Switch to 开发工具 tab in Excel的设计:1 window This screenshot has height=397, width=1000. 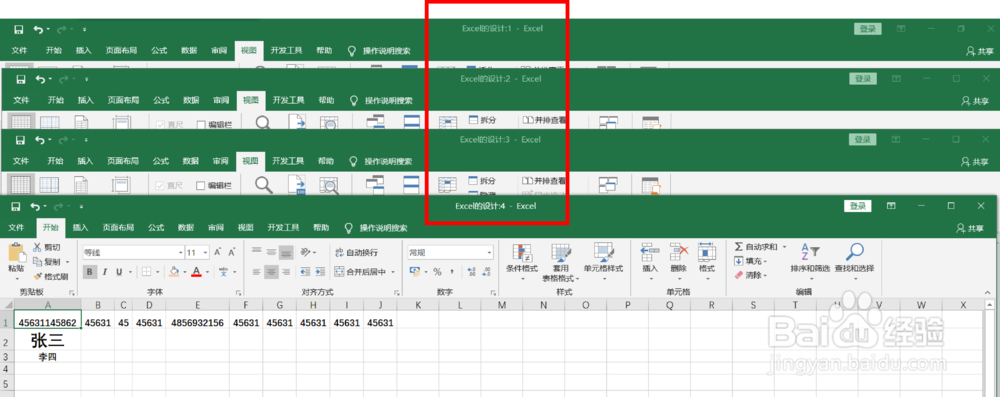click(x=286, y=50)
